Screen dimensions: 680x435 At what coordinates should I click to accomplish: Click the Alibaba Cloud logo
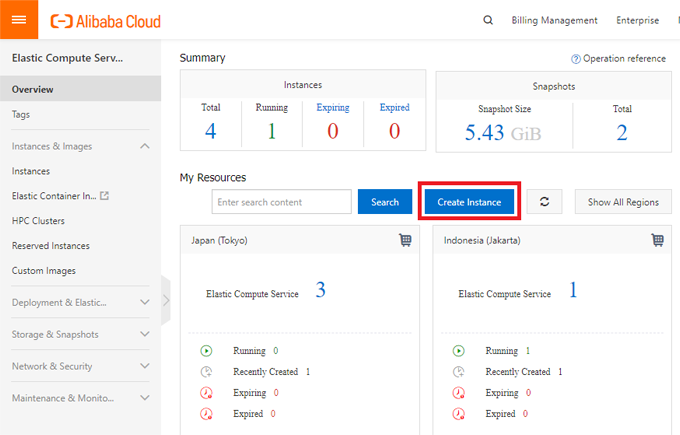[105, 21]
